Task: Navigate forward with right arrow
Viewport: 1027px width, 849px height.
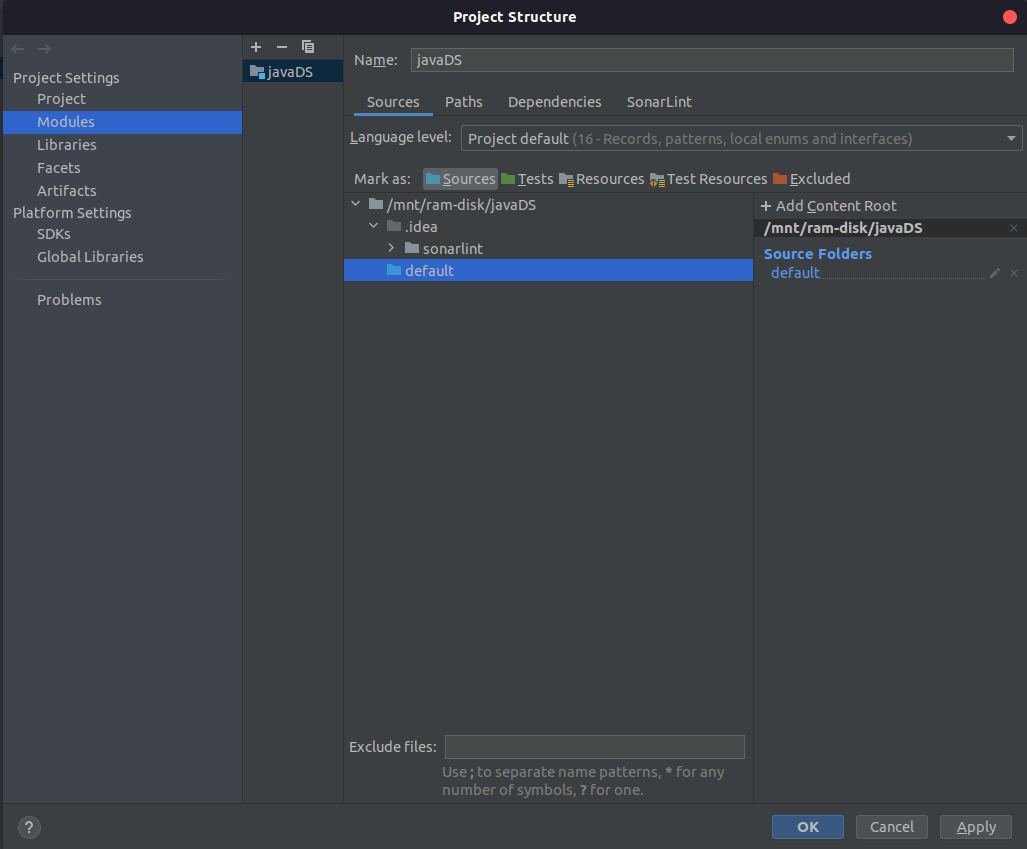Action: 45,49
